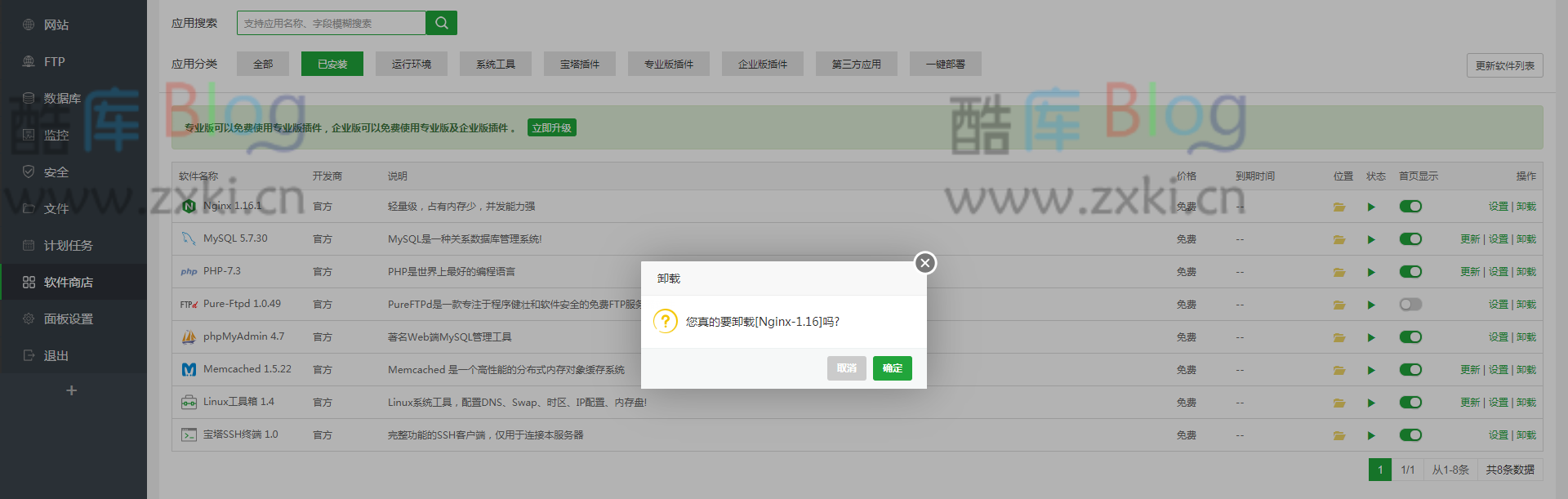Open the 第三方应用 category tab
Viewport: 1568px width, 499px height.
pyautogui.click(x=857, y=64)
